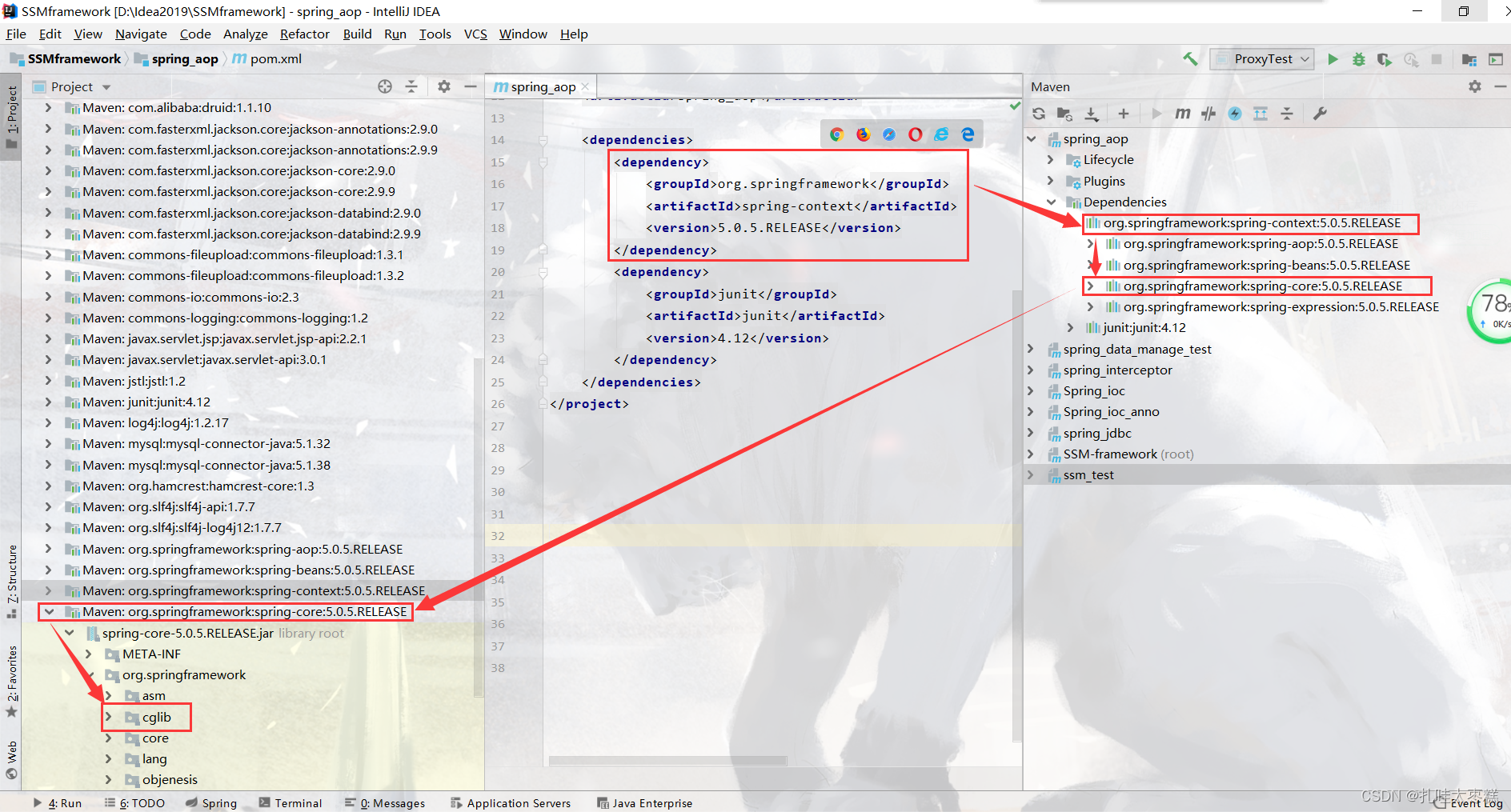Expand the Lifecycle node in Maven
This screenshot has height=812, width=1511.
pyautogui.click(x=1051, y=160)
